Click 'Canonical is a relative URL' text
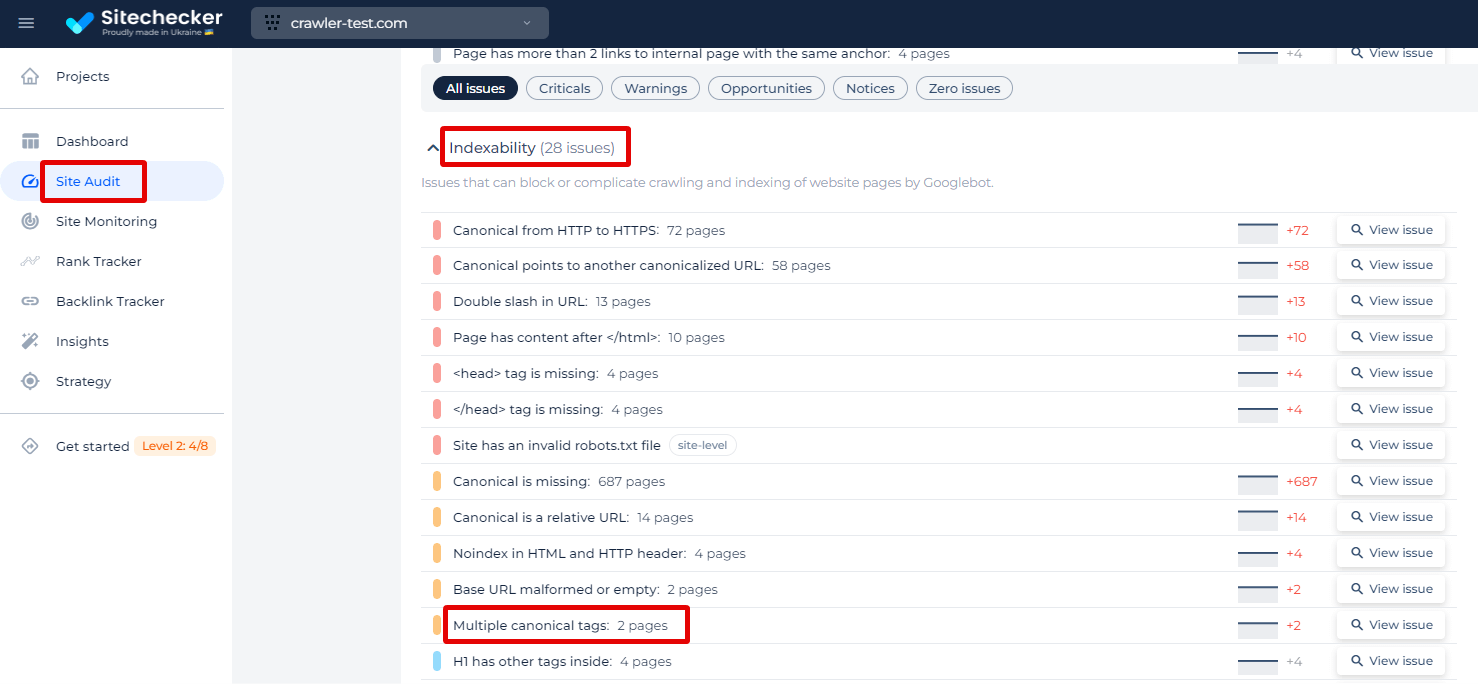The height and width of the screenshot is (684, 1479). 541,517
